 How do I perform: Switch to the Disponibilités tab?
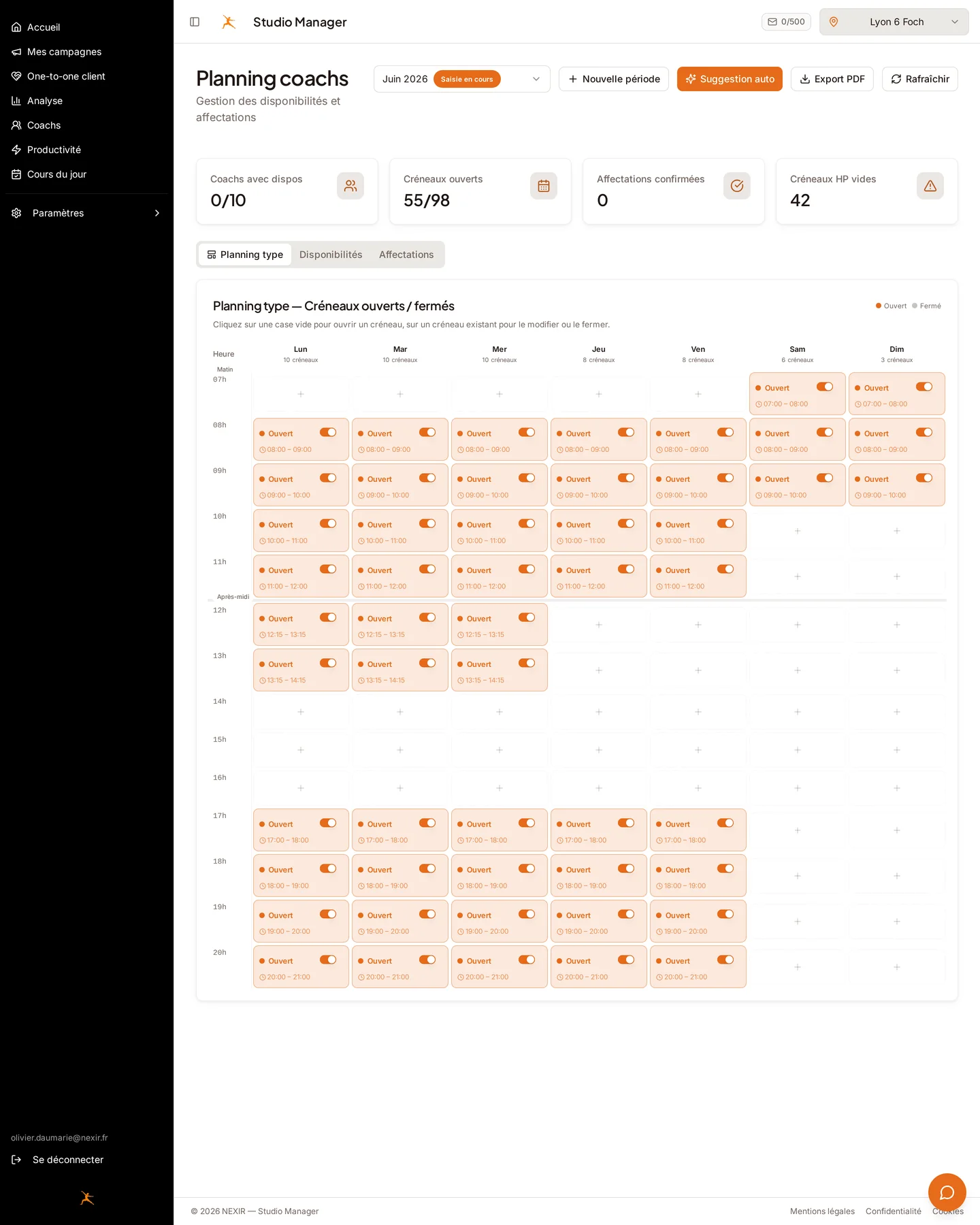tap(331, 255)
